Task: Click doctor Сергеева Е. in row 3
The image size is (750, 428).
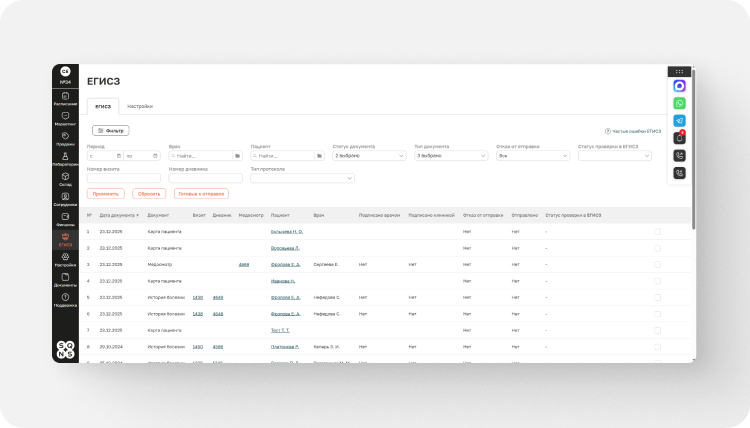Action: (326, 264)
